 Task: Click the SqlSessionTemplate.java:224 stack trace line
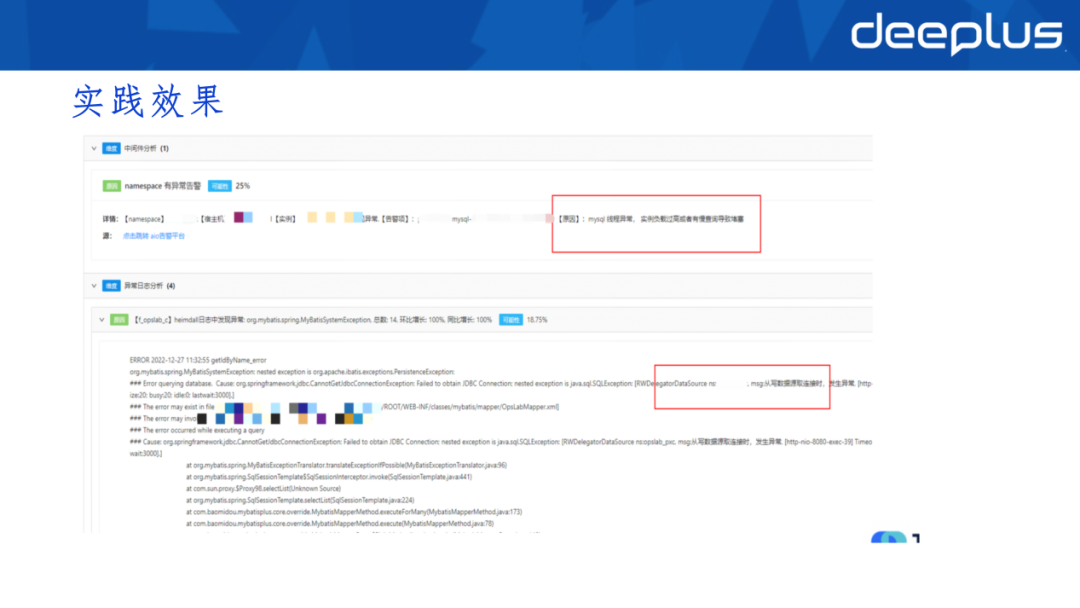[x=300, y=501]
